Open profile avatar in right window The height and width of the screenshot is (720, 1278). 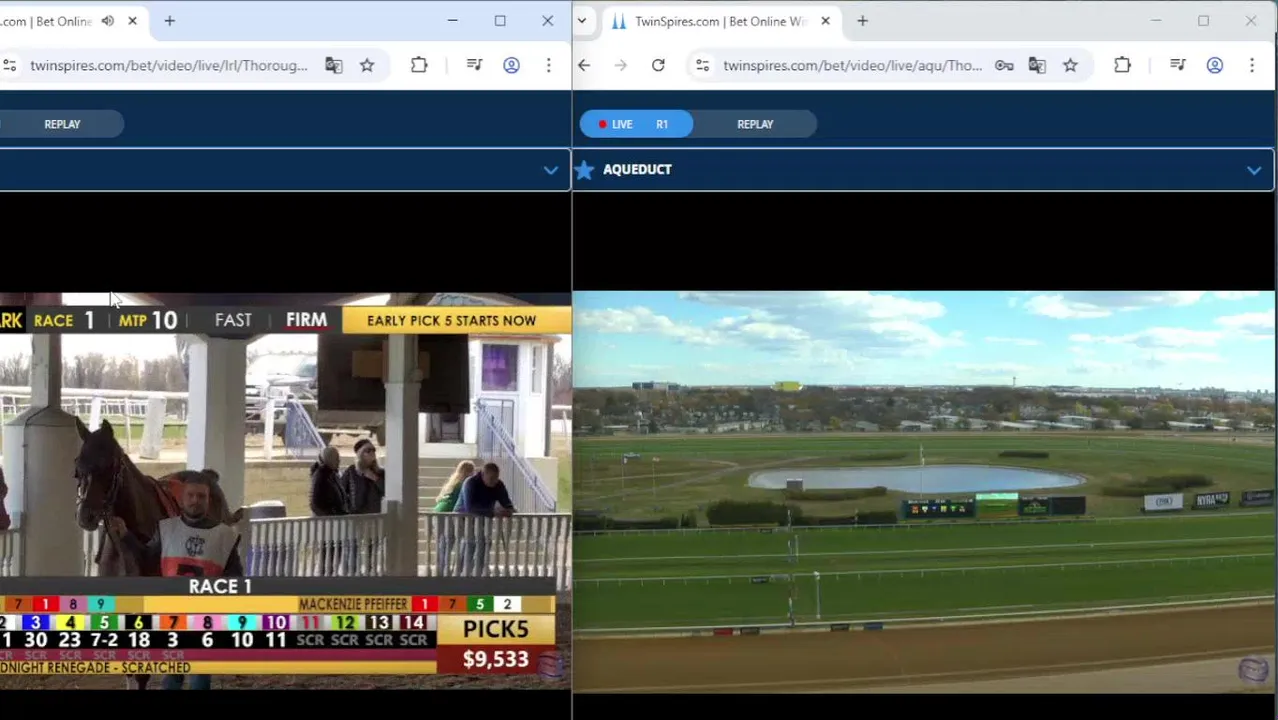[1215, 65]
